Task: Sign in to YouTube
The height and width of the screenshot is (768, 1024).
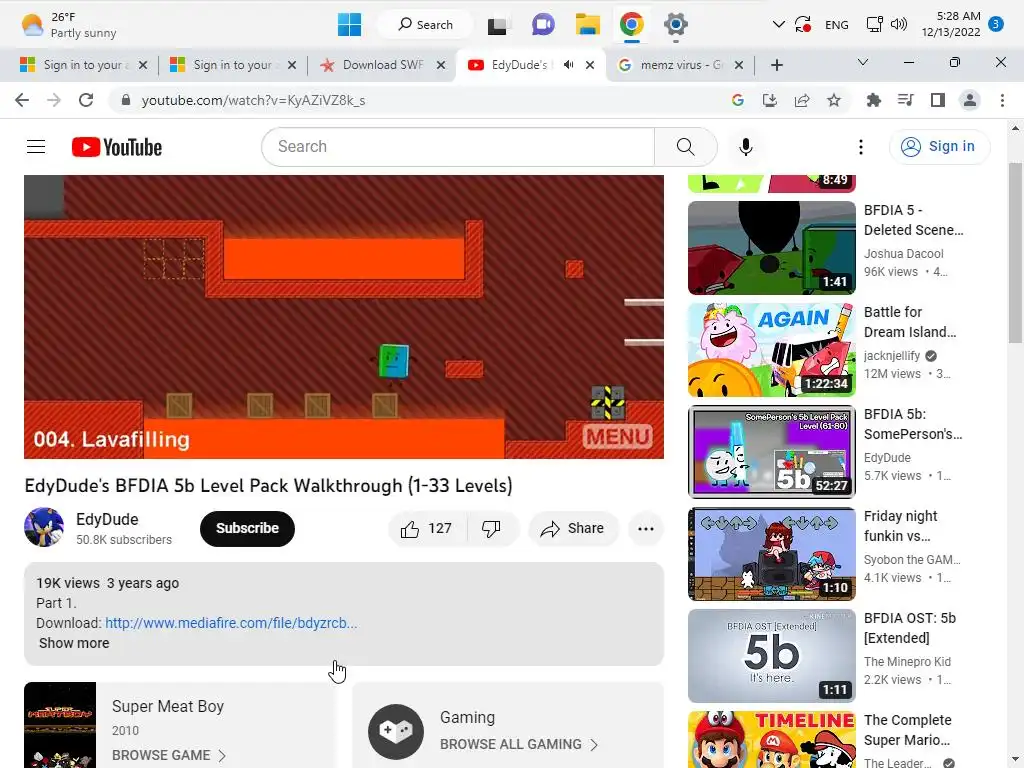Action: tap(939, 146)
